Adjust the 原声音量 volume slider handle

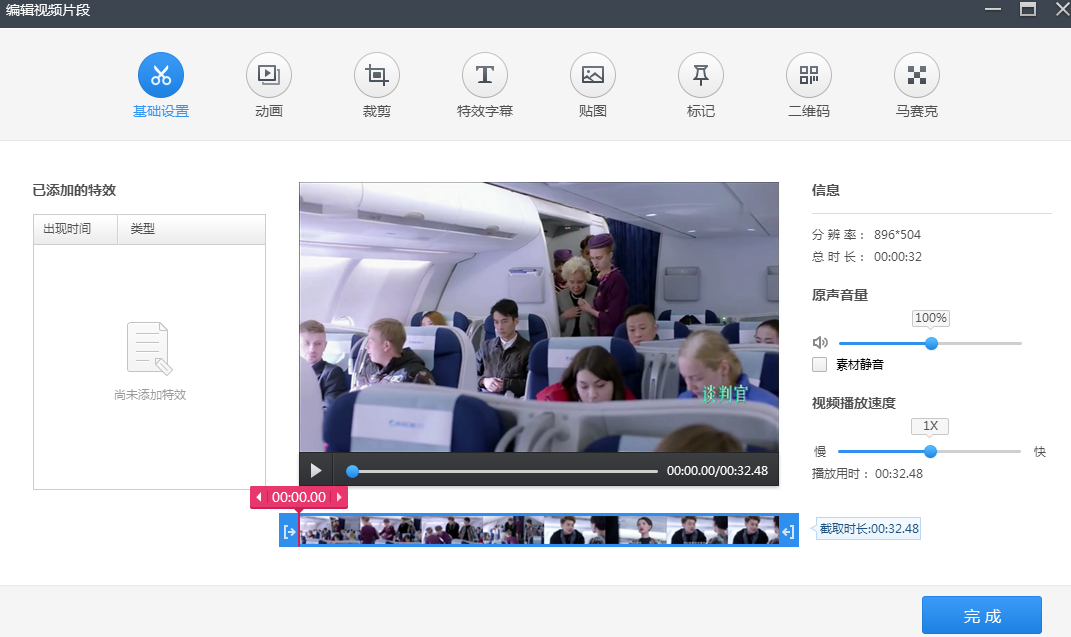[x=931, y=343]
